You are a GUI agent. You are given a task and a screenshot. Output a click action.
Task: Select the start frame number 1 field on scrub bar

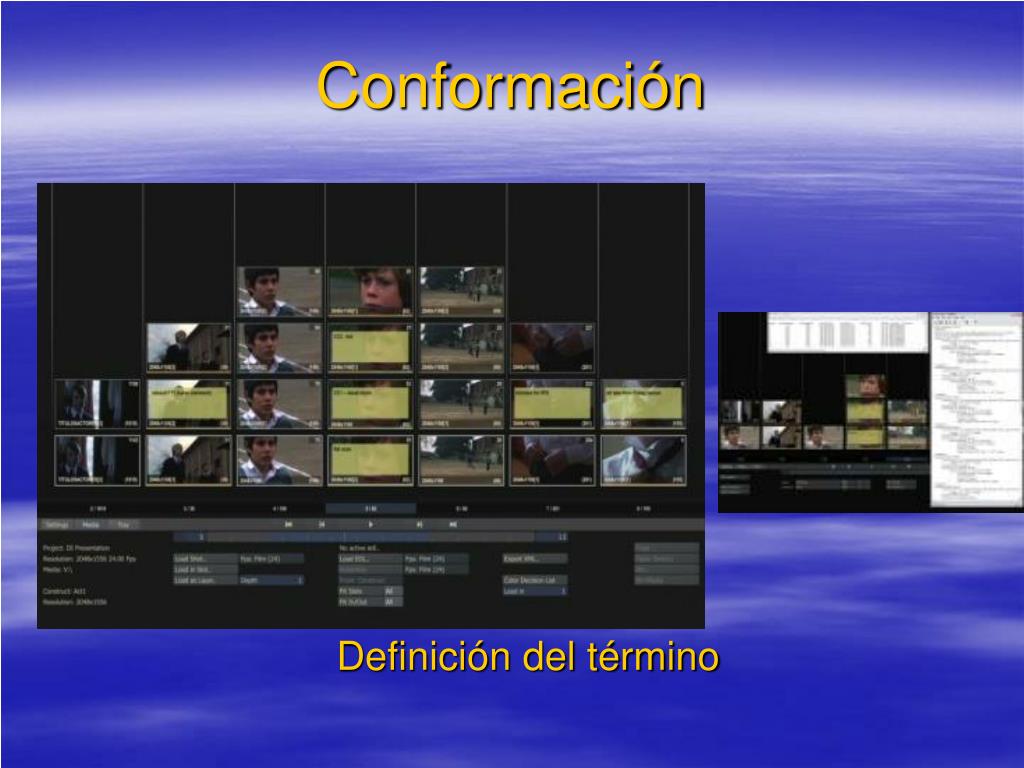pos(189,537)
